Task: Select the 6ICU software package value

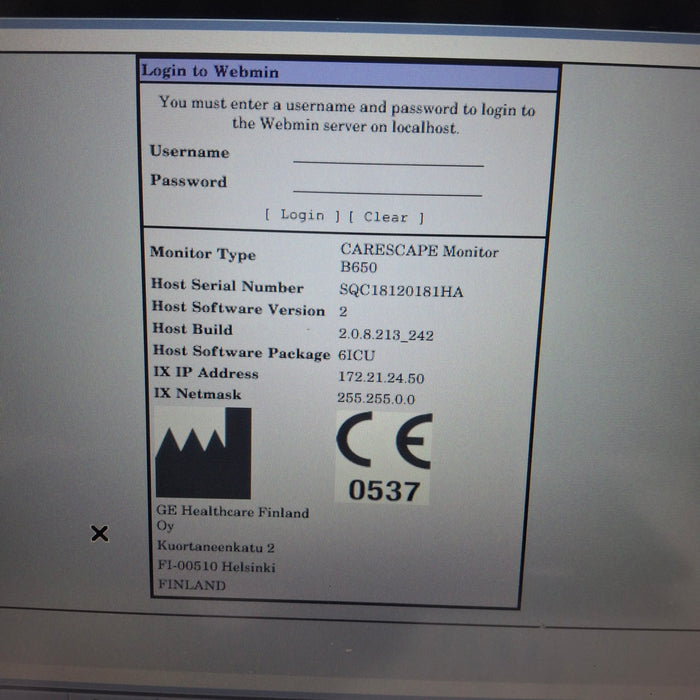Action: pos(359,355)
